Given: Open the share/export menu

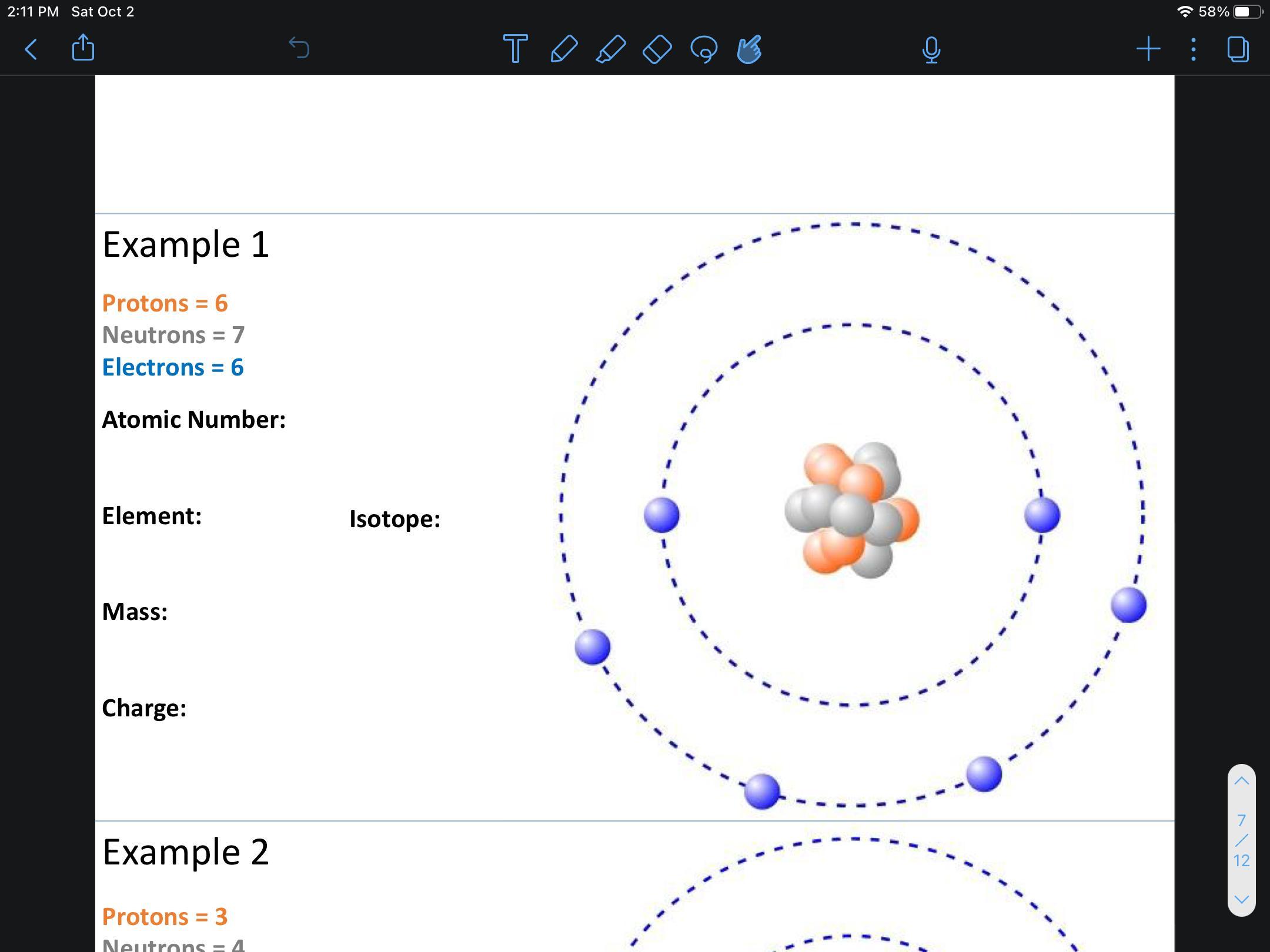Looking at the screenshot, I should click(83, 48).
